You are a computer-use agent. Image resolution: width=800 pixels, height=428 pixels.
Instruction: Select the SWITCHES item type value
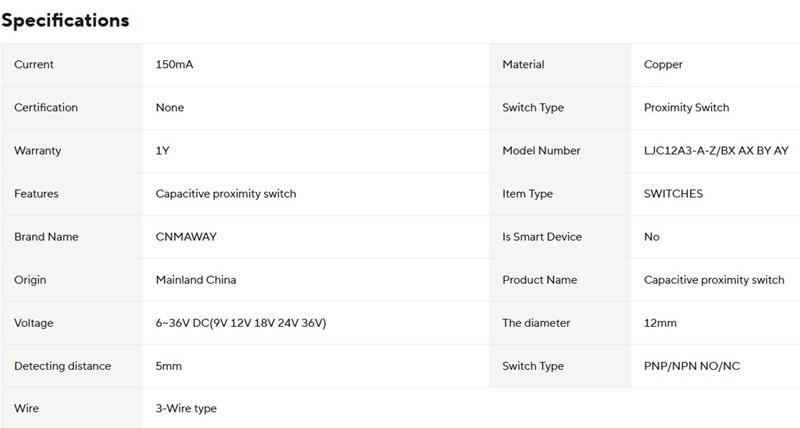coord(673,193)
